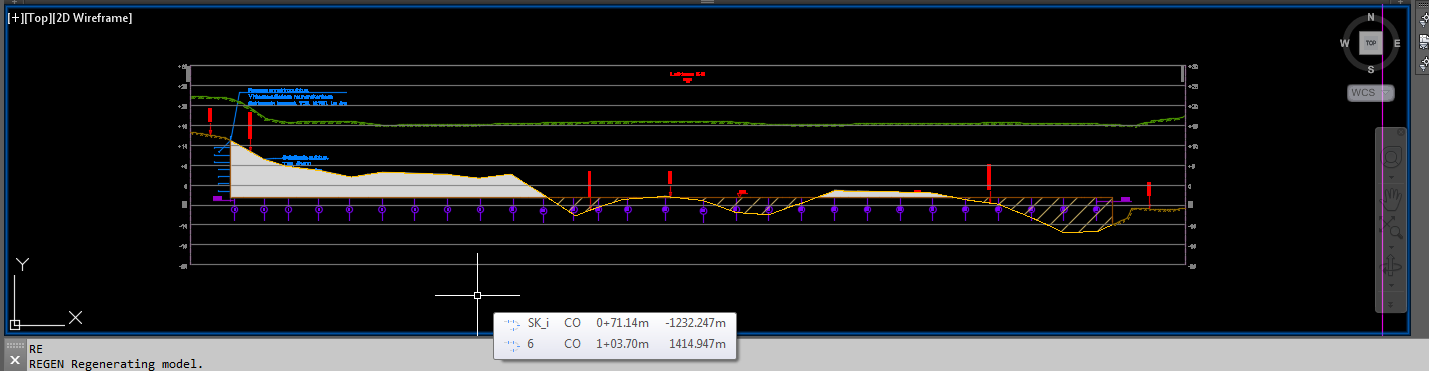Viewport: 1429px width, 371px height.
Task: Expand the zoom options arrow in navigation bar
Action: (x=1391, y=246)
